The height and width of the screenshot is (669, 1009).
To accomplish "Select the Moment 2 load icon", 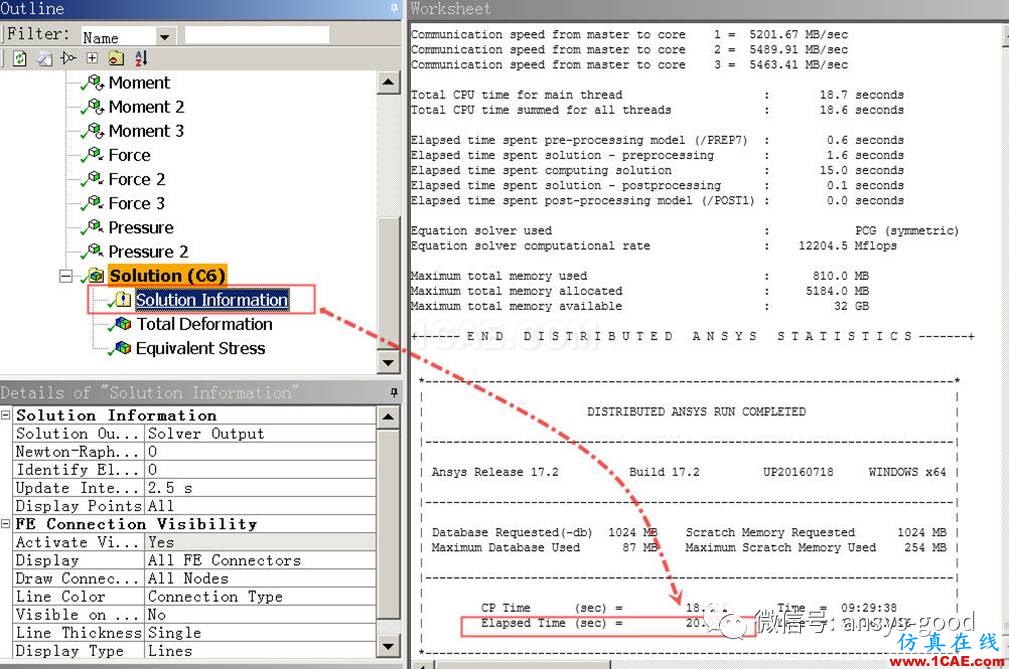I will (95, 106).
